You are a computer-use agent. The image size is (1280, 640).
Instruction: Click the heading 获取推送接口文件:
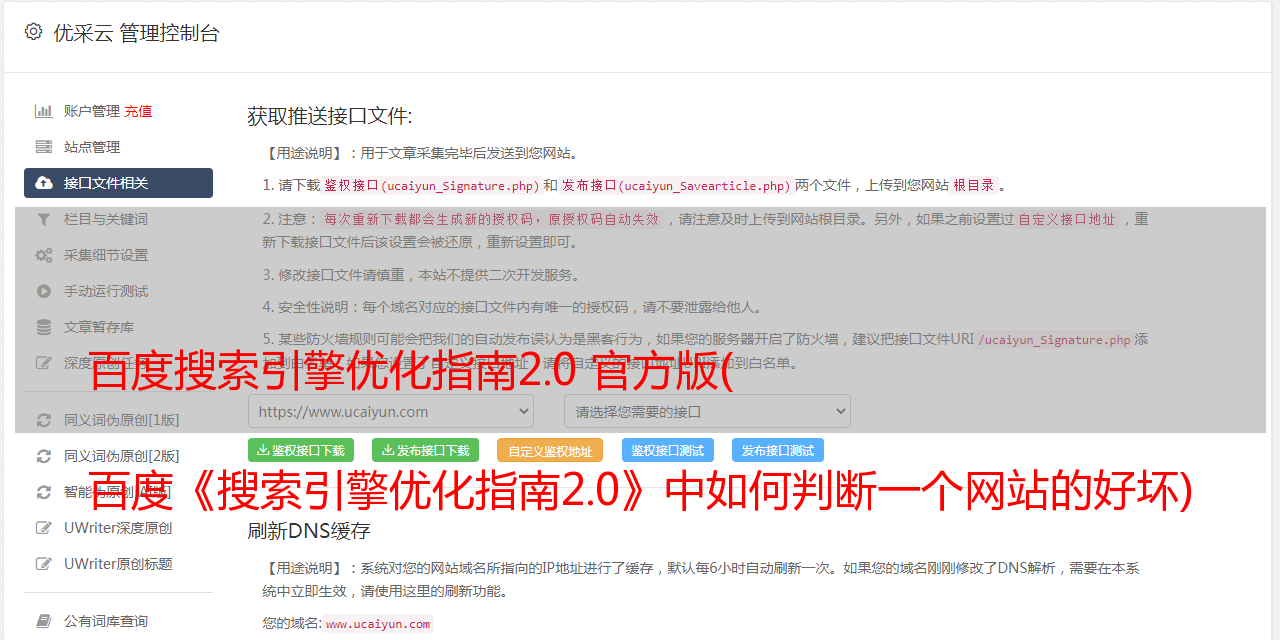point(330,116)
